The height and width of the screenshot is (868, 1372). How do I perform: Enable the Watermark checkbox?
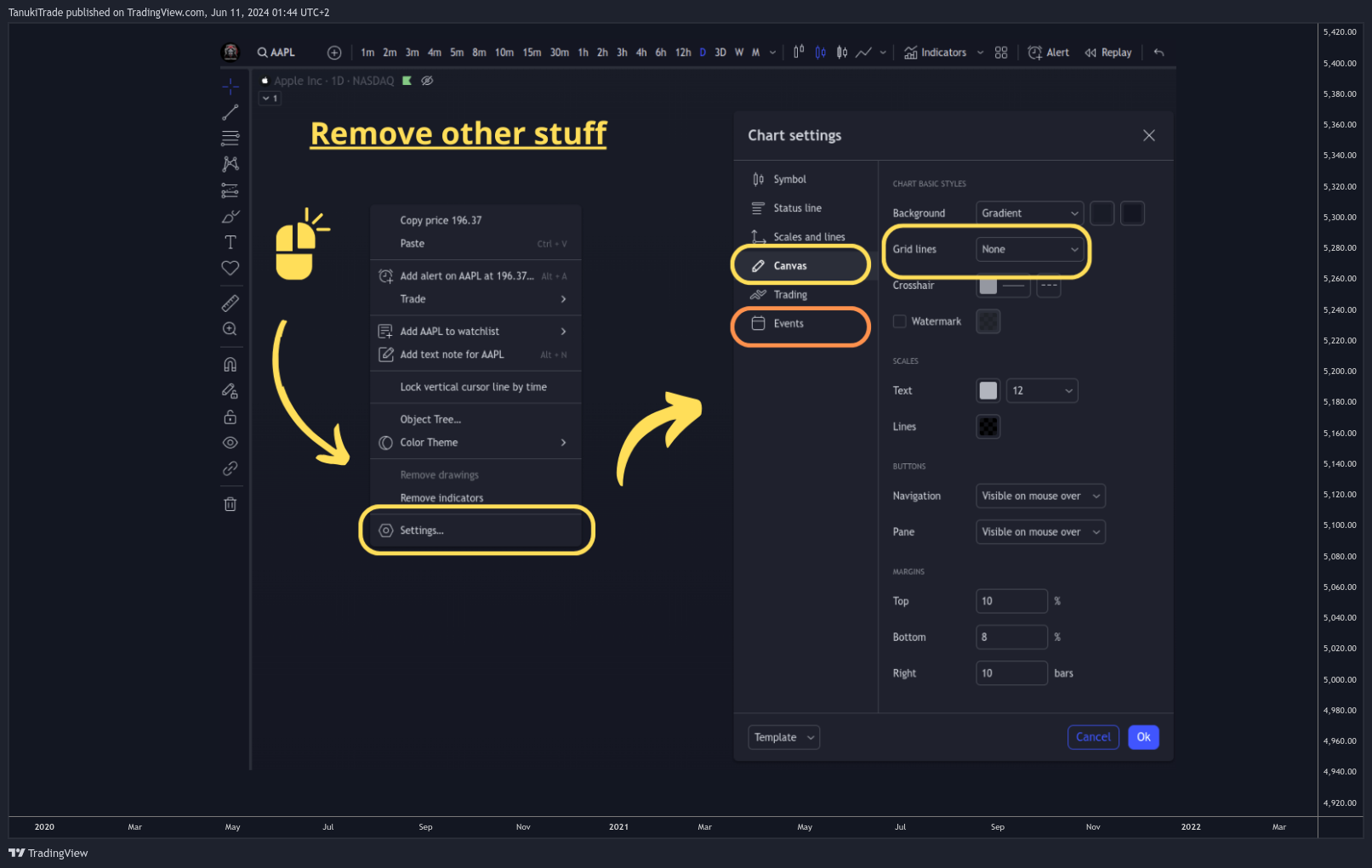[x=900, y=321]
